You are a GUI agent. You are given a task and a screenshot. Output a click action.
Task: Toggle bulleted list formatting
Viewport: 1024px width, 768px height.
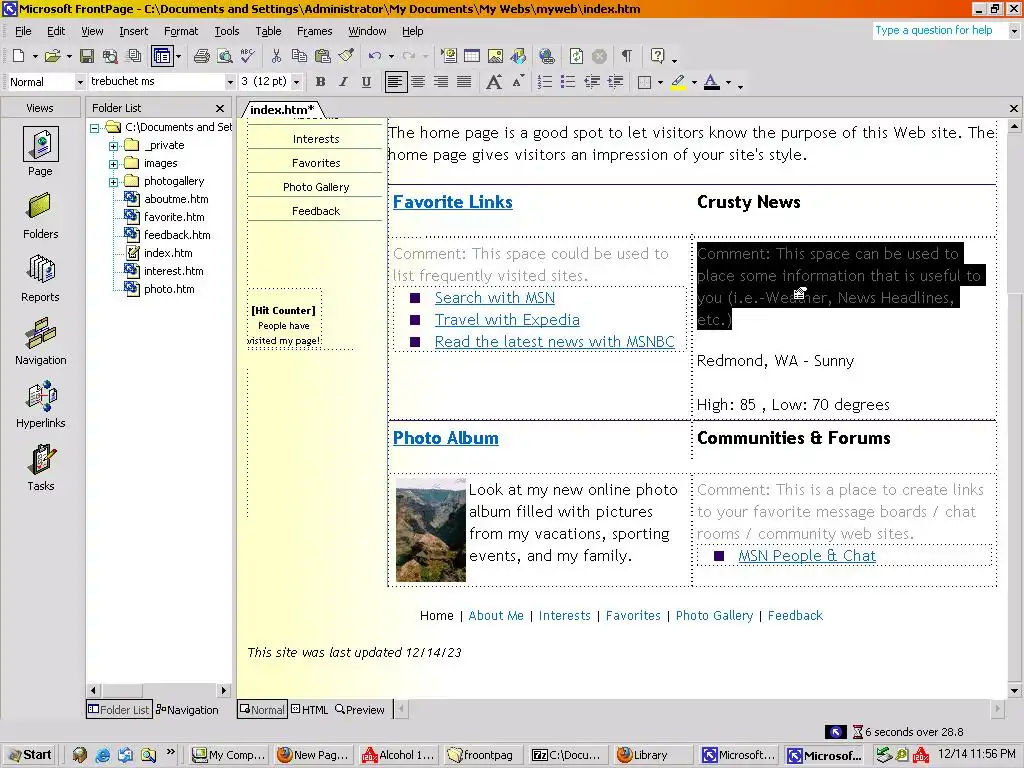click(568, 82)
